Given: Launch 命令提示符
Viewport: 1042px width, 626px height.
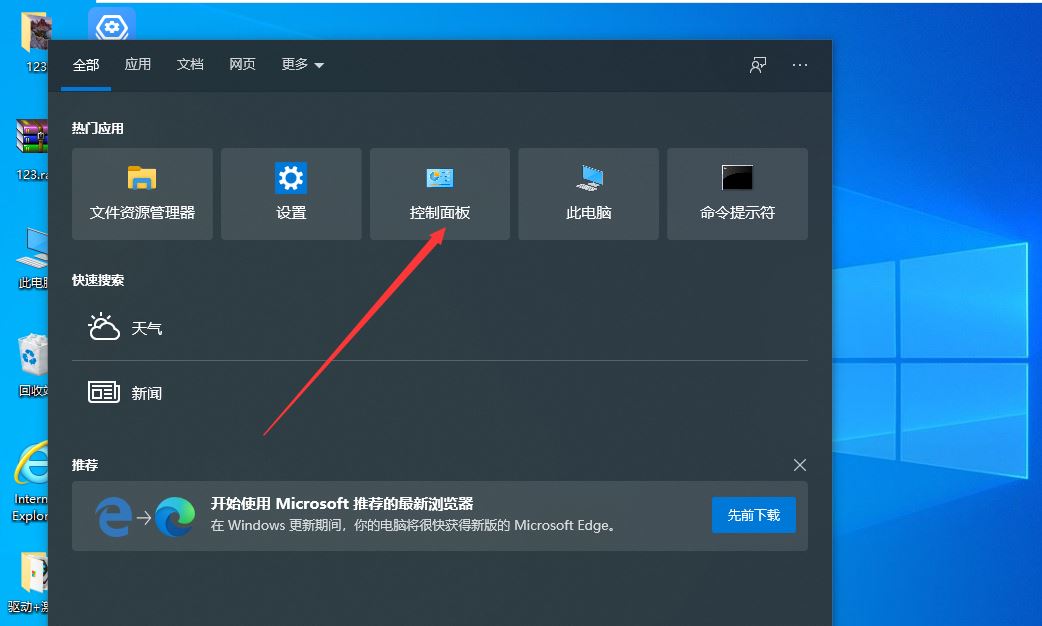Looking at the screenshot, I should (737, 193).
